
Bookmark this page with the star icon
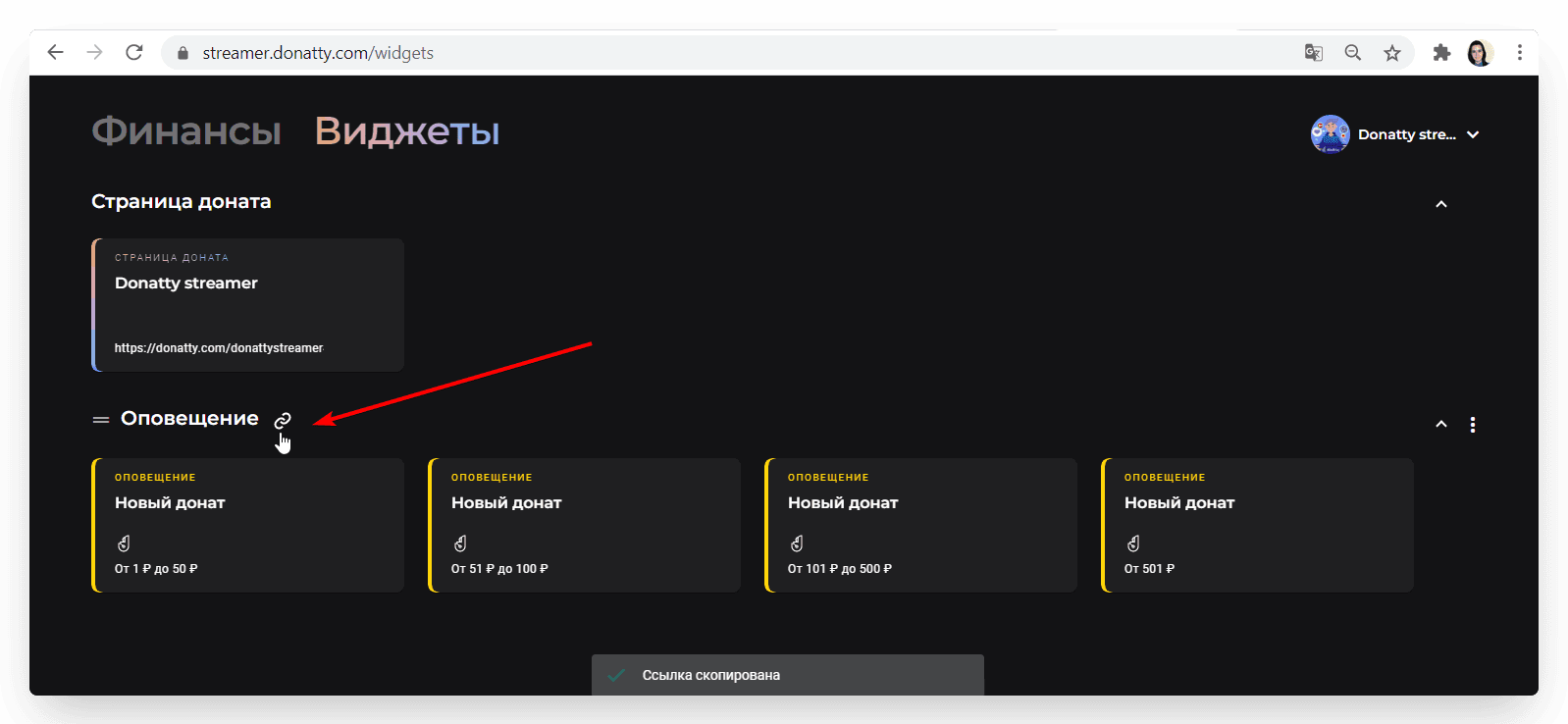point(1392,53)
